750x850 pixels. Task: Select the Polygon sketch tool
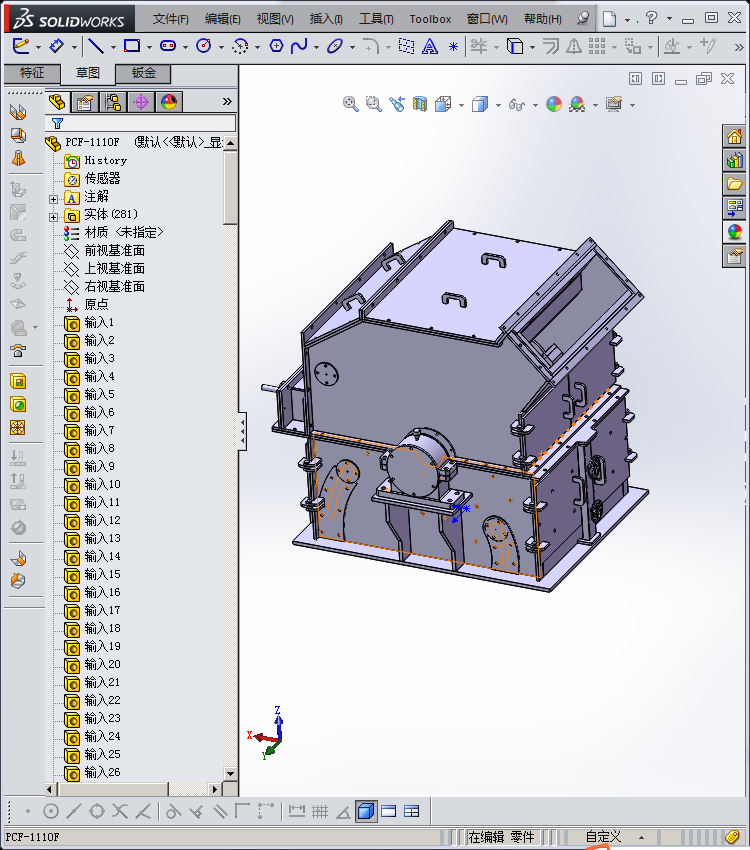(x=276, y=46)
